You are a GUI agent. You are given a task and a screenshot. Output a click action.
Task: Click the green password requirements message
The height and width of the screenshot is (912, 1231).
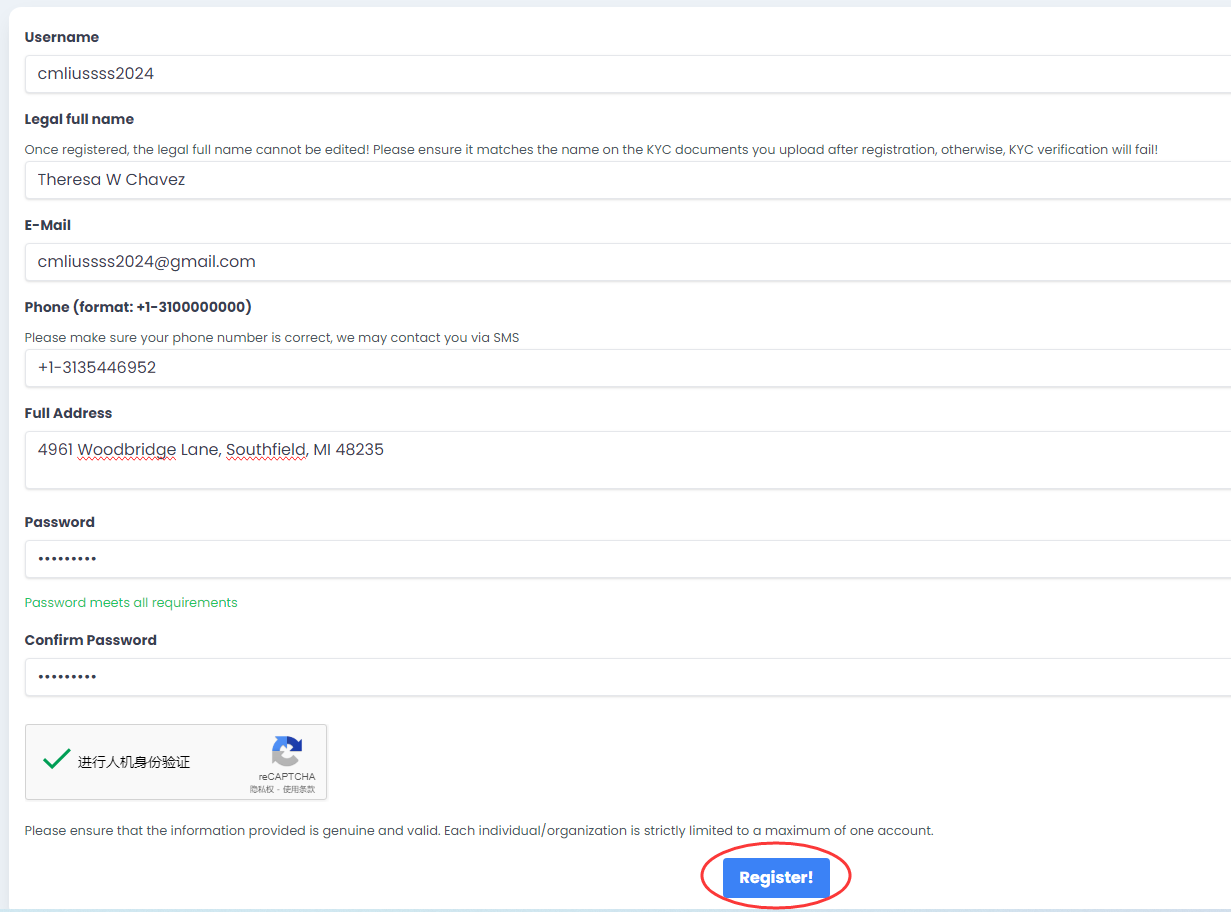click(x=131, y=603)
